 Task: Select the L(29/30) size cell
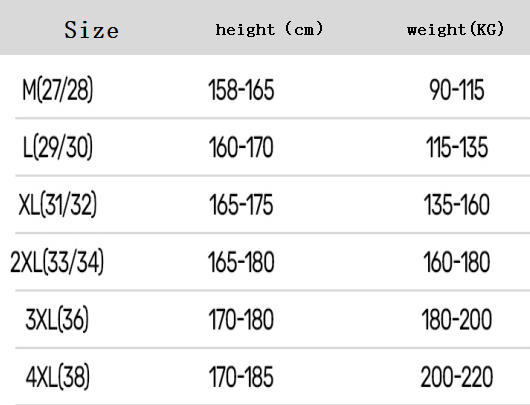click(57, 147)
